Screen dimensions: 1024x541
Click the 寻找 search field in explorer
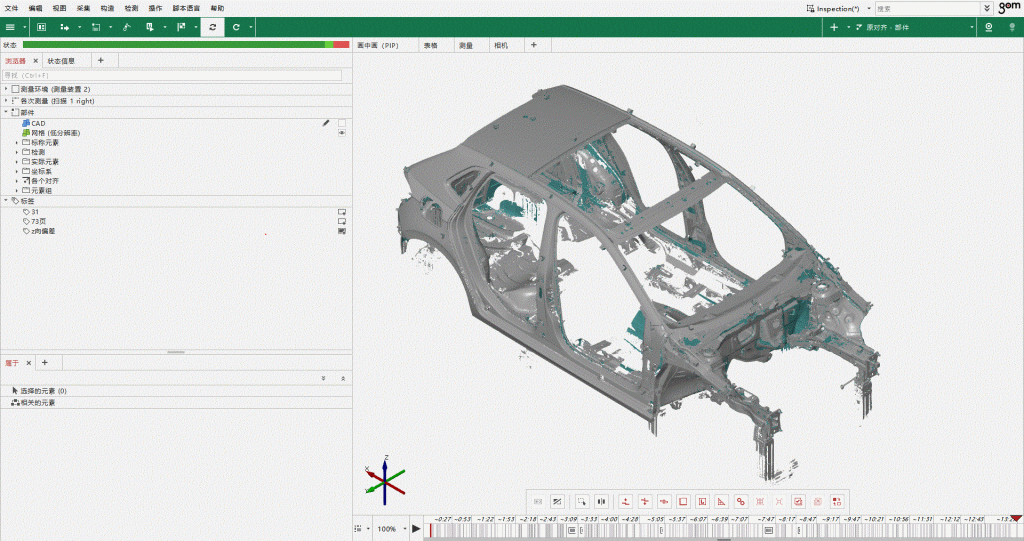coord(171,75)
